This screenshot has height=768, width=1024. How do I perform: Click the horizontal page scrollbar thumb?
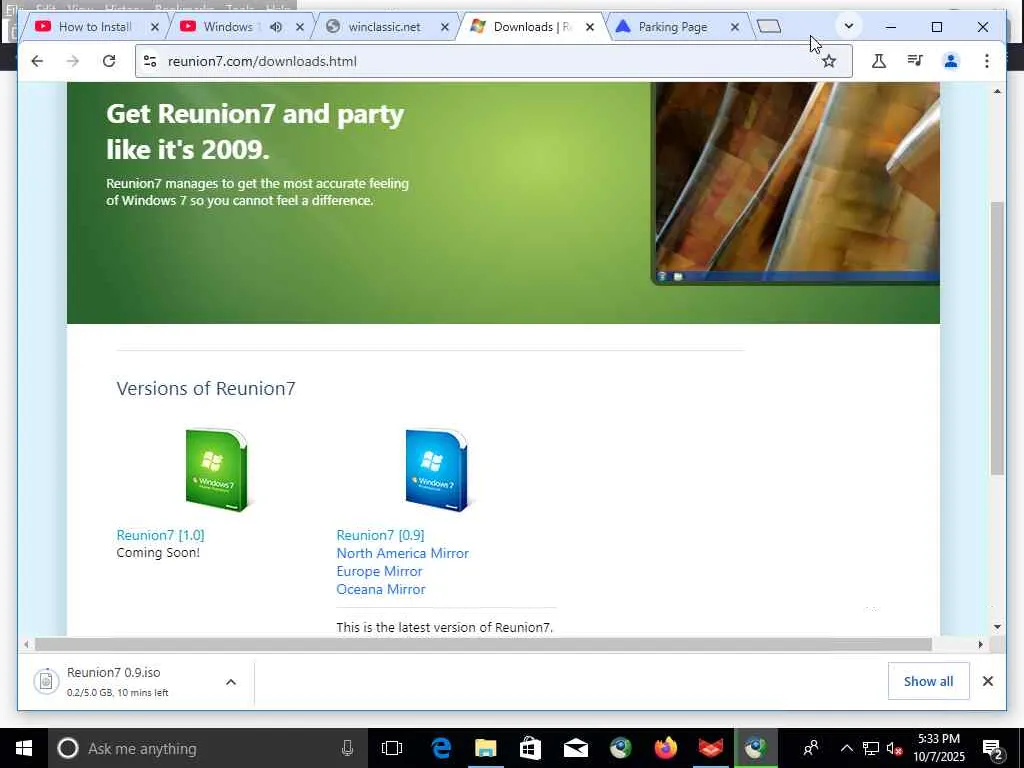[x=483, y=644]
